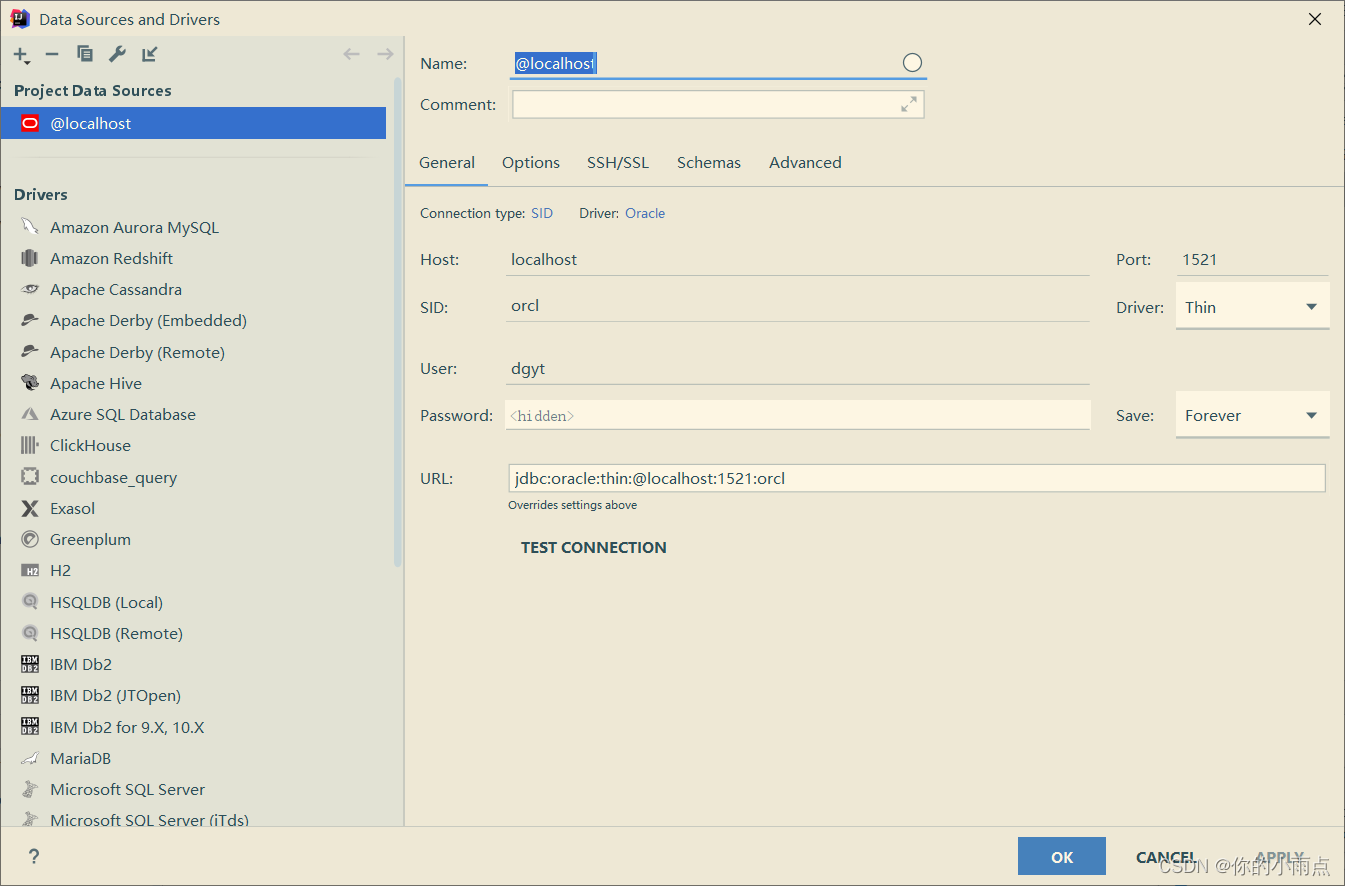This screenshot has width=1345, height=886.
Task: Click HSQLDB (Local) driver icon
Action: click(30, 602)
